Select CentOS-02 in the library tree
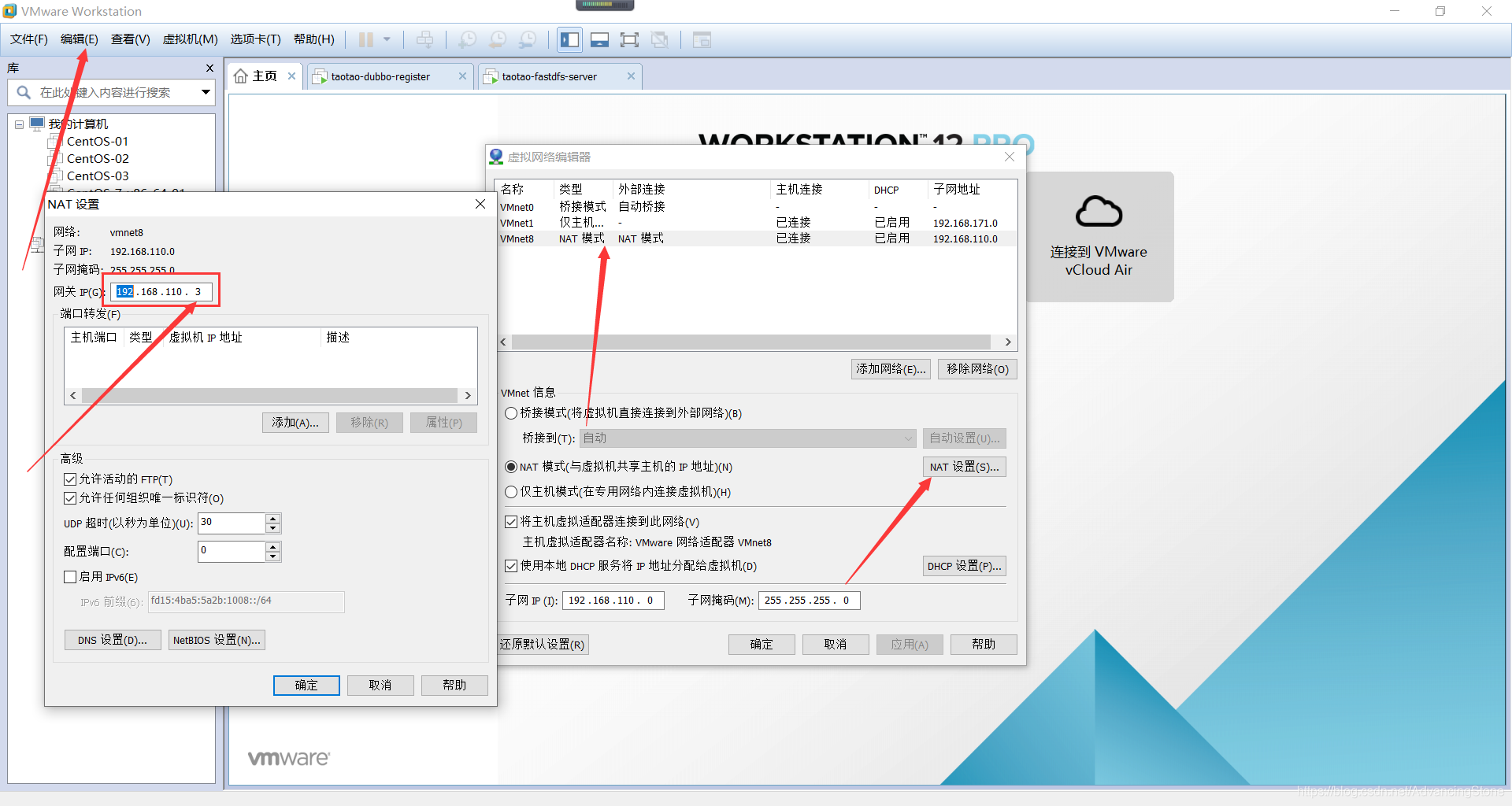 coord(98,158)
